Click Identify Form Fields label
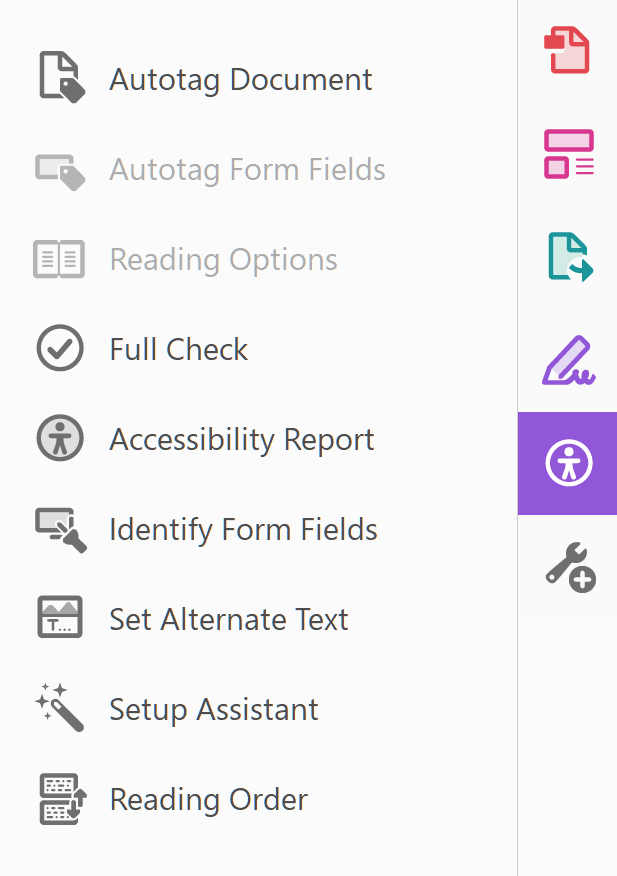Image resolution: width=617 pixels, height=876 pixels. (x=243, y=530)
